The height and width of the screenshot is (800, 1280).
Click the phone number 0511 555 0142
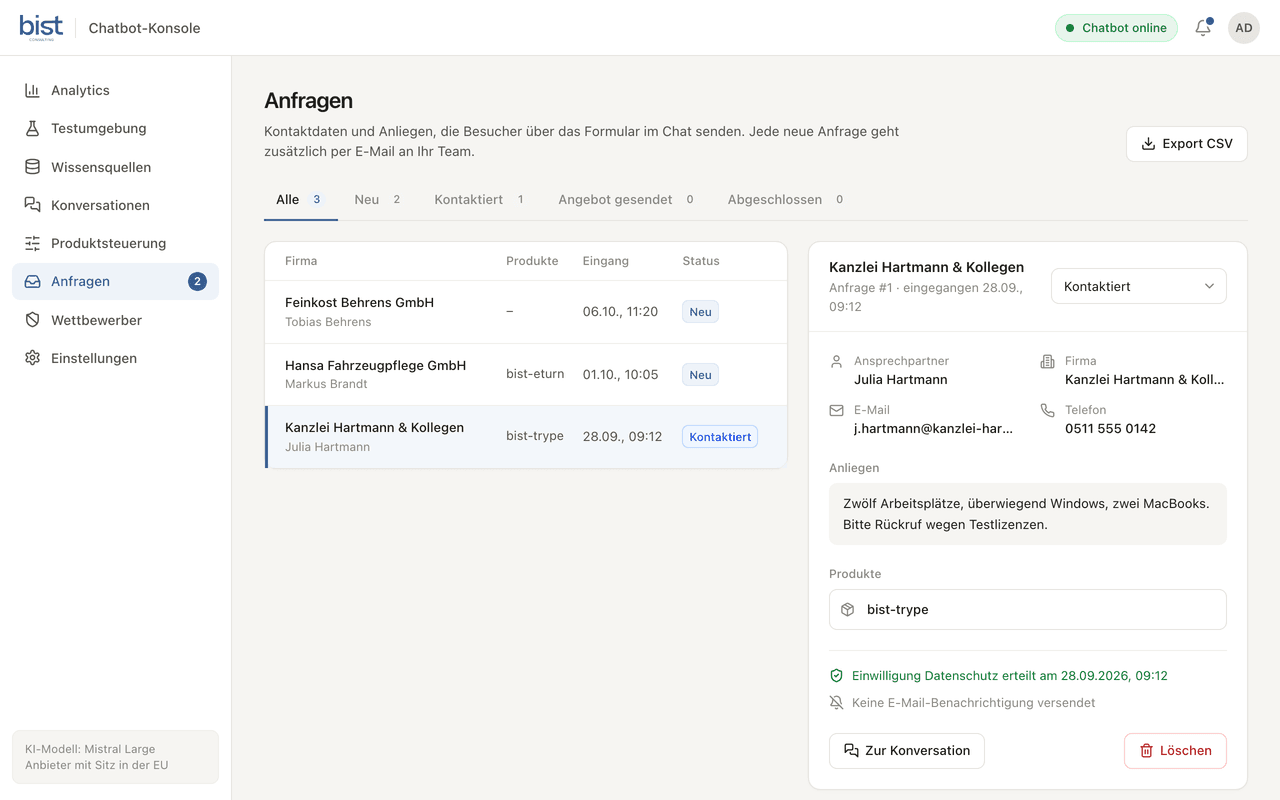point(1110,429)
